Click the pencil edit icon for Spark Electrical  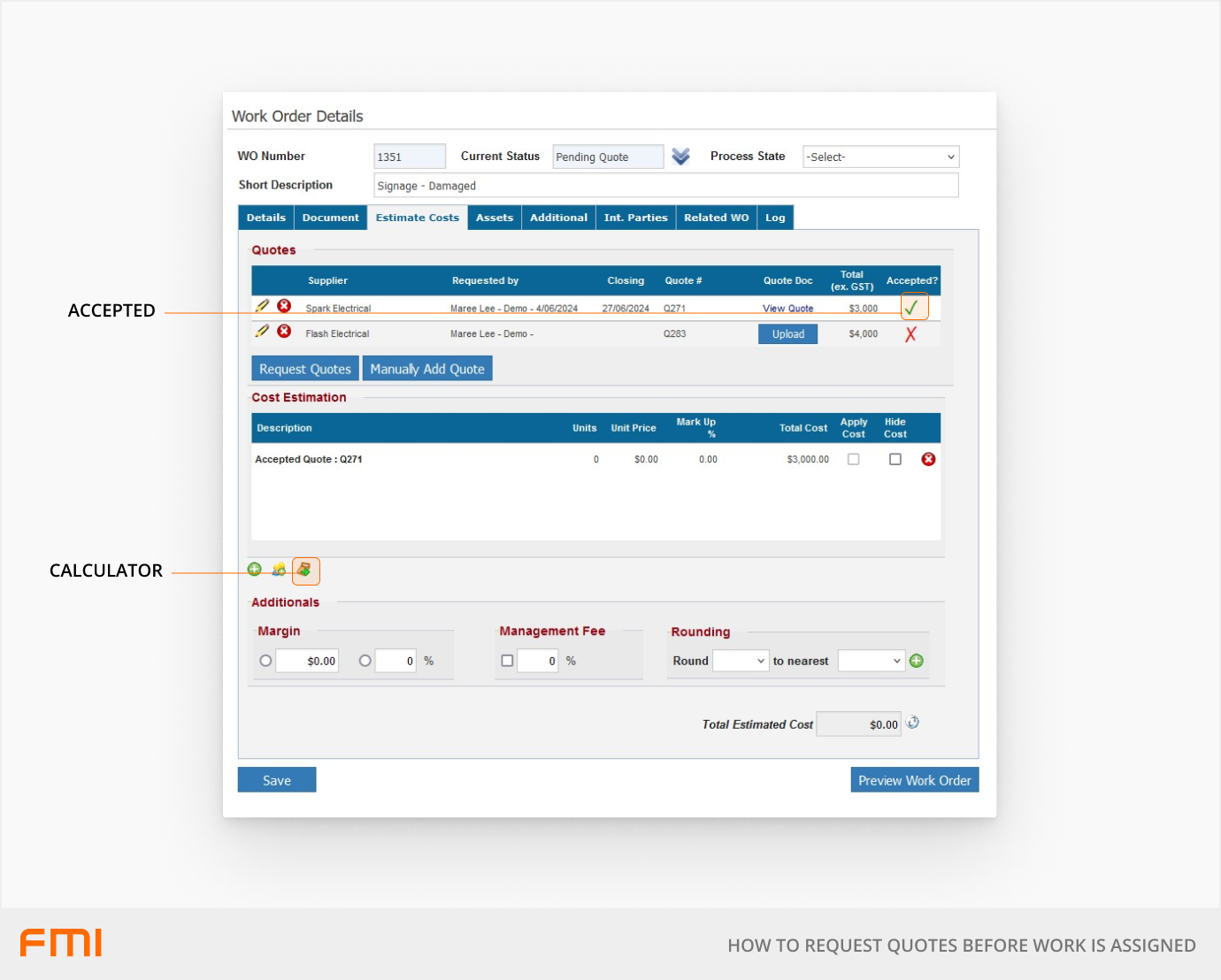click(x=262, y=306)
